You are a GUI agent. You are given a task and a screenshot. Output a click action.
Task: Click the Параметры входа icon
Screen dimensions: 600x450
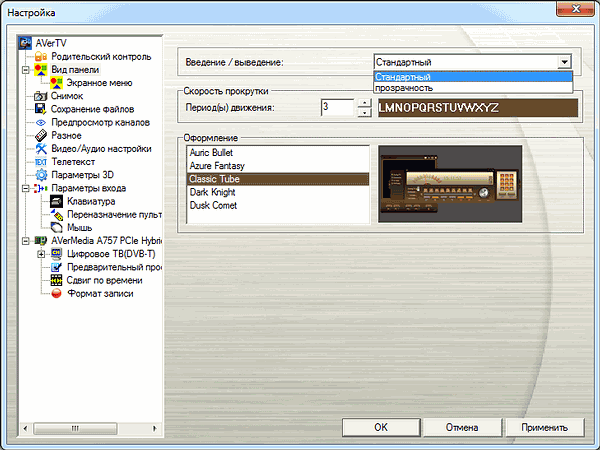[41, 188]
